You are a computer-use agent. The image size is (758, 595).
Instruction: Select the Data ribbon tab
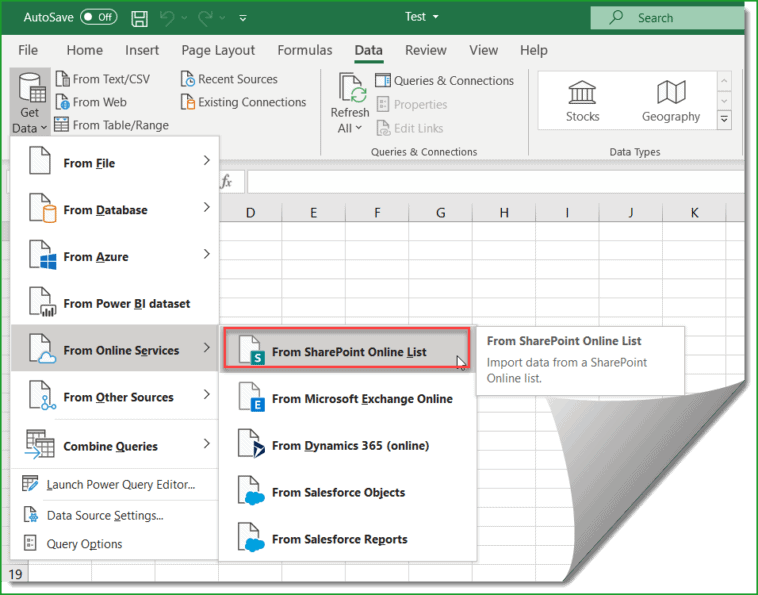(x=368, y=50)
